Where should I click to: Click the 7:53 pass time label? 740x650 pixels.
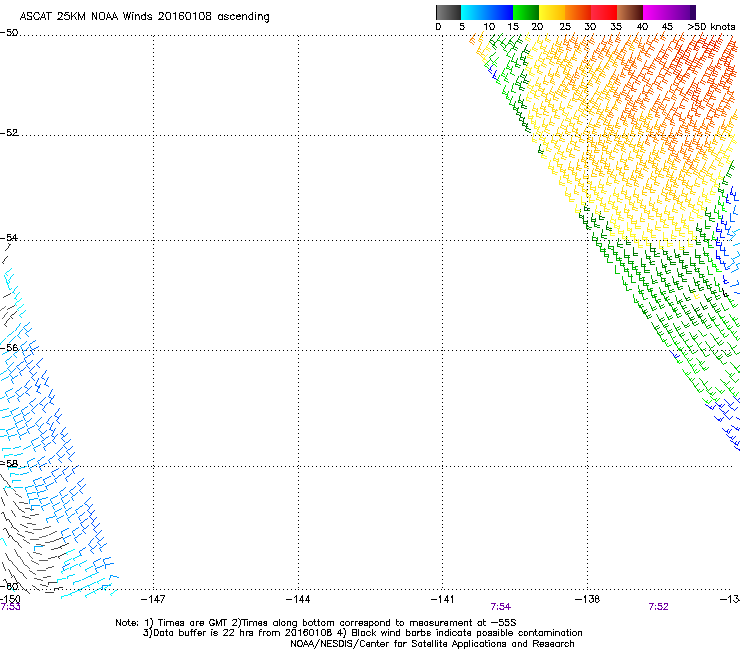[x=10, y=607]
